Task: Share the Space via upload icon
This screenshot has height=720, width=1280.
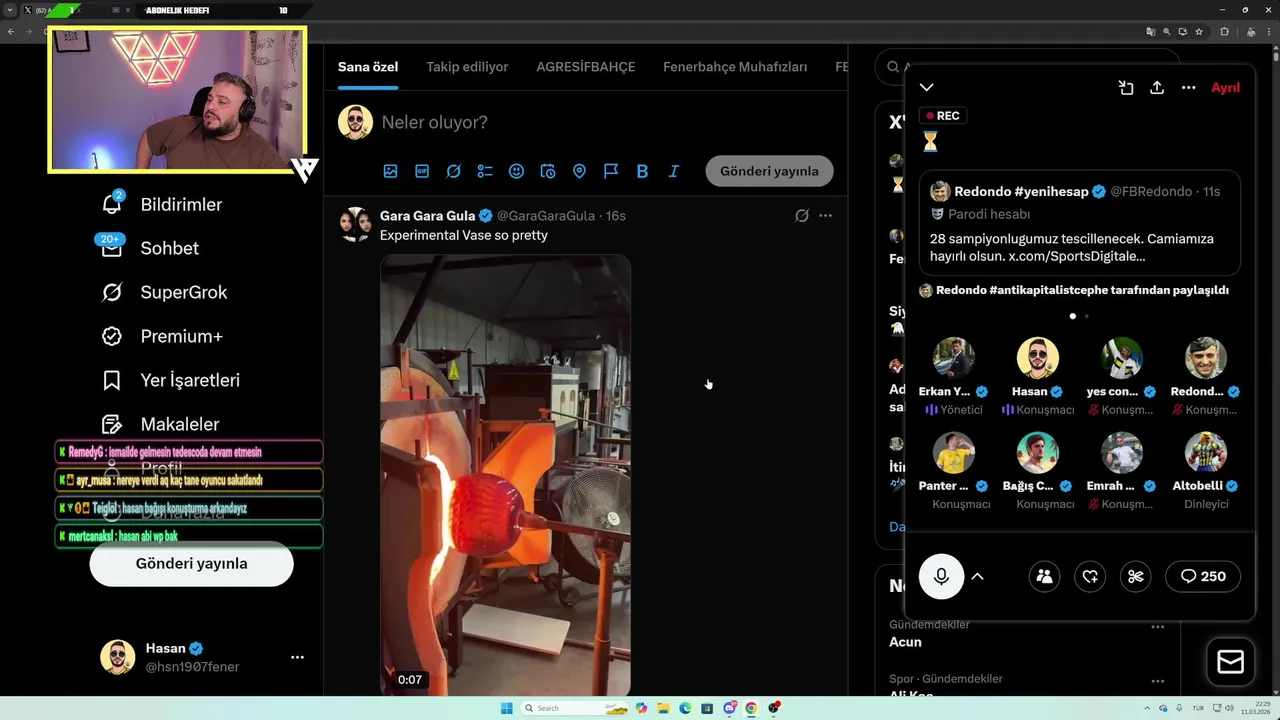Action: click(x=1157, y=87)
